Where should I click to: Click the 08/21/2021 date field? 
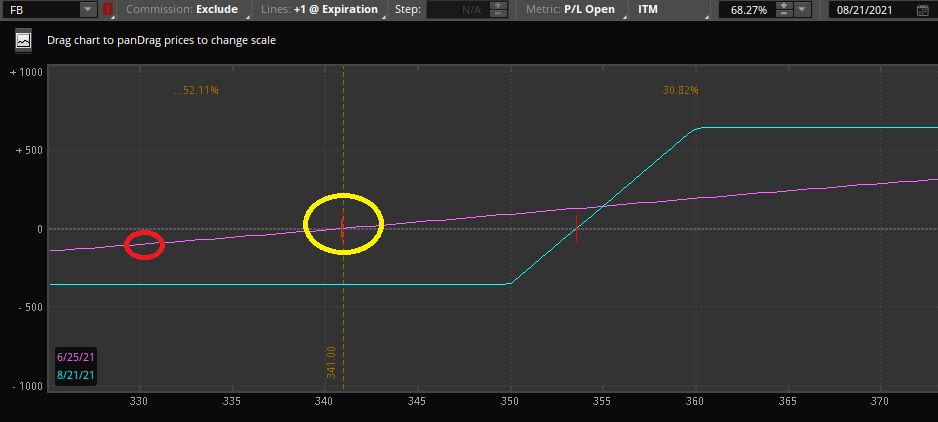click(x=872, y=9)
